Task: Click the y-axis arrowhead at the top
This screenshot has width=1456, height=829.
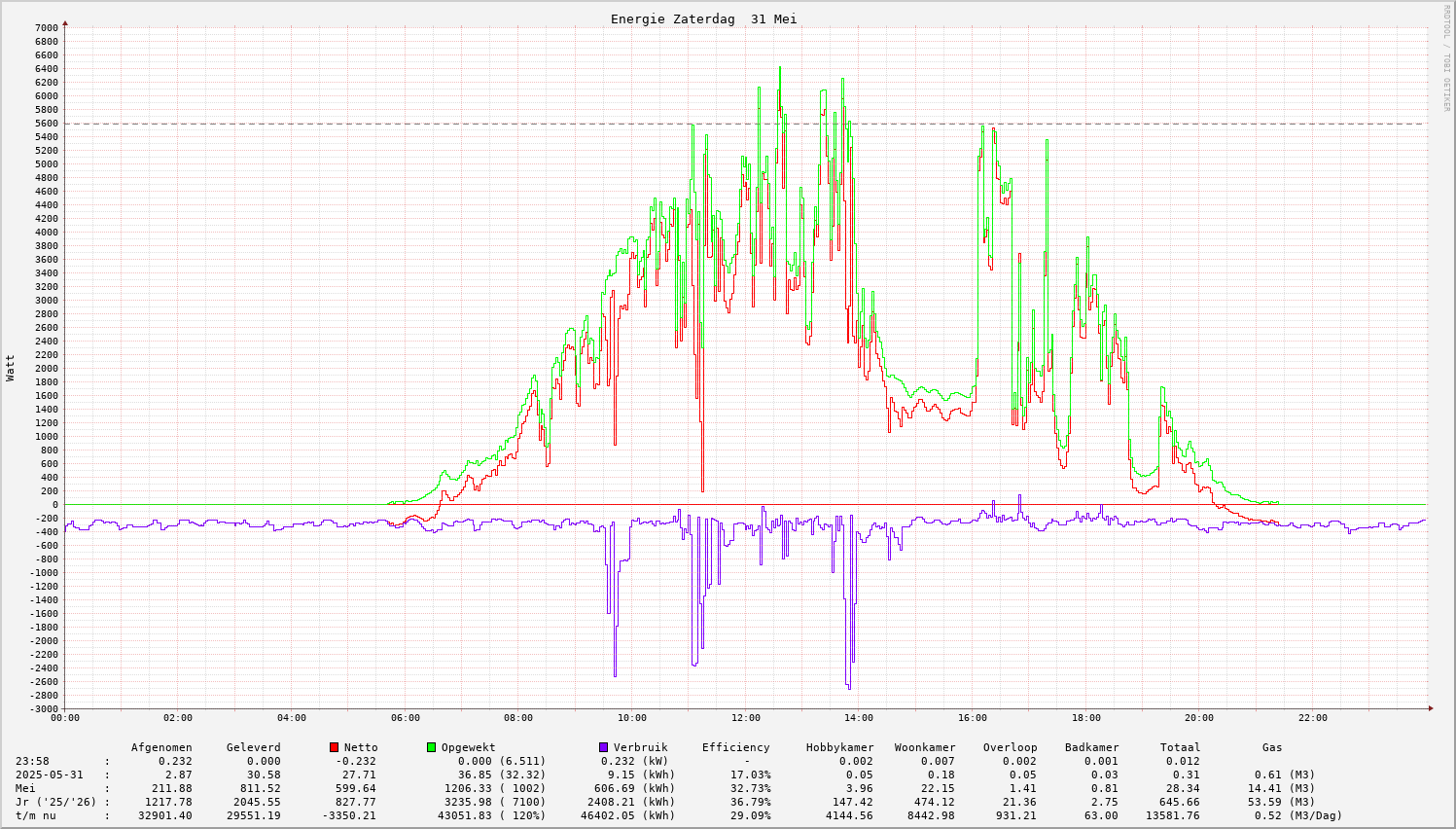Action: tap(65, 21)
